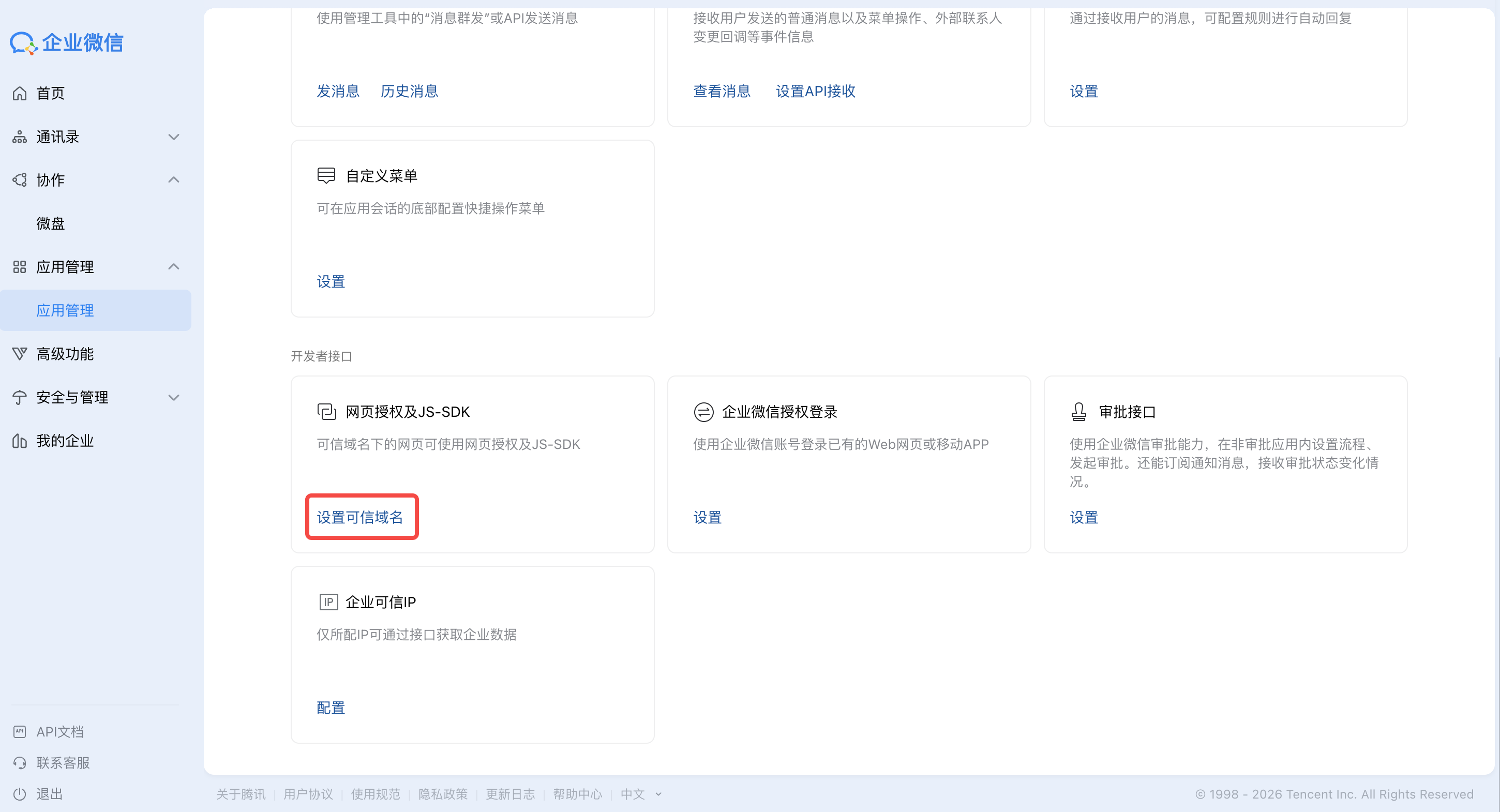Click the 首页 home icon
The height and width of the screenshot is (812, 1500).
tap(20, 93)
